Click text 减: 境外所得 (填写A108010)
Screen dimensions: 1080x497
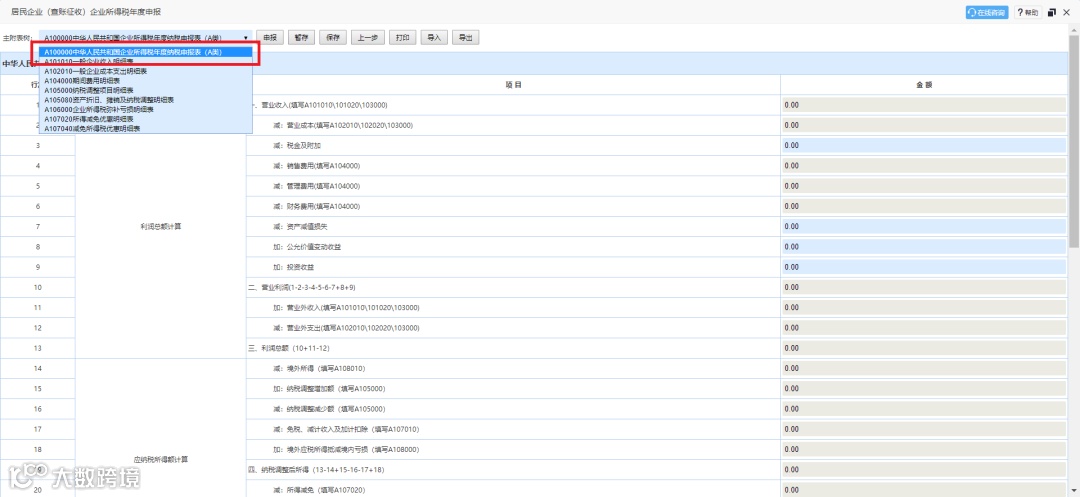[319, 369]
